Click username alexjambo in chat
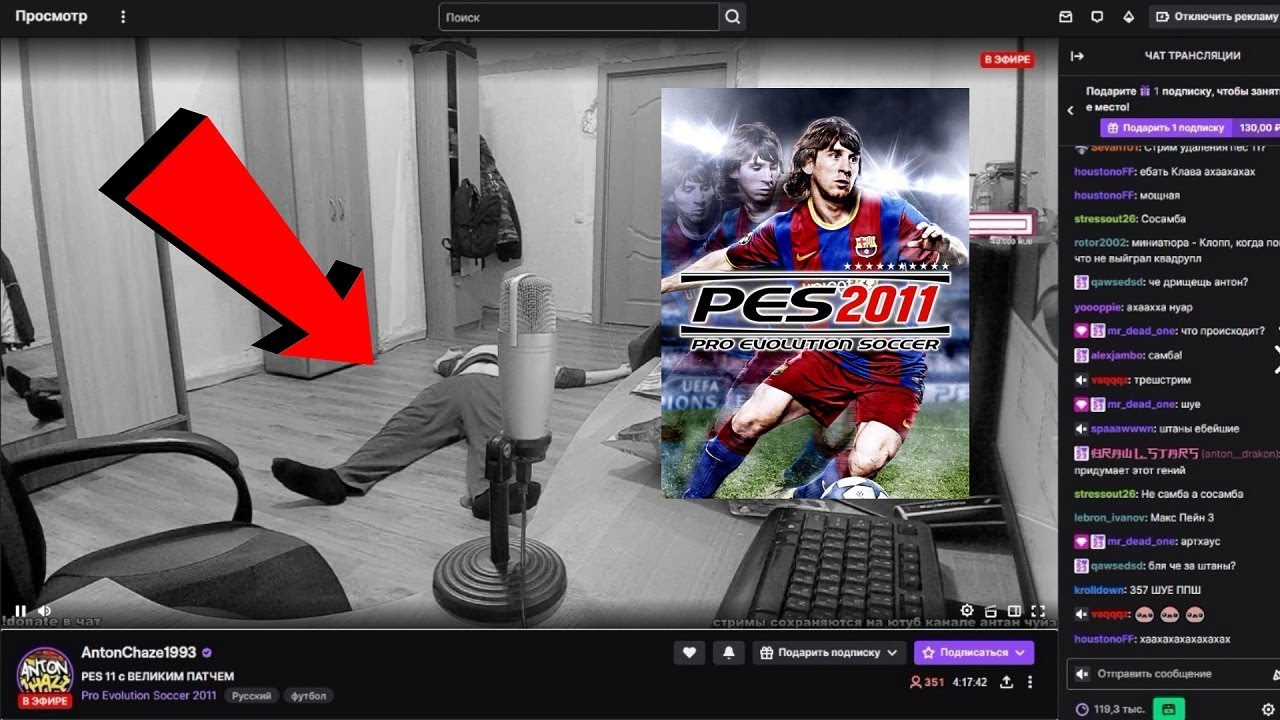Screen dimensions: 1280x720 click(1115, 355)
